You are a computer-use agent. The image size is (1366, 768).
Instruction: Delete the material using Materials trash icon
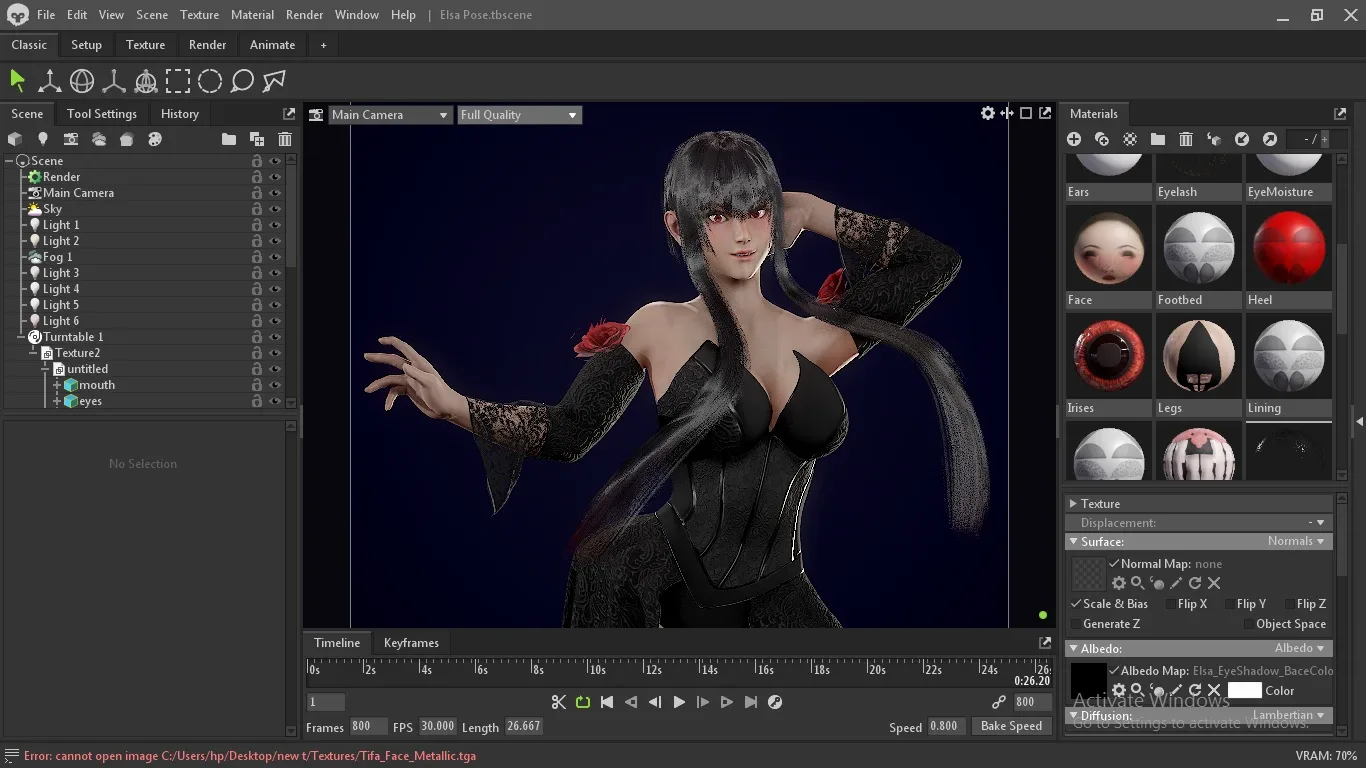[1186, 139]
